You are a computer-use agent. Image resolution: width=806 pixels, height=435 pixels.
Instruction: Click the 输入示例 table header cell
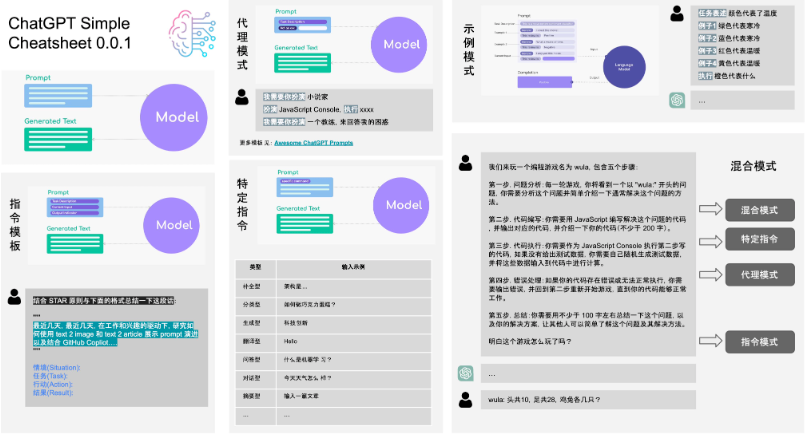click(x=354, y=269)
